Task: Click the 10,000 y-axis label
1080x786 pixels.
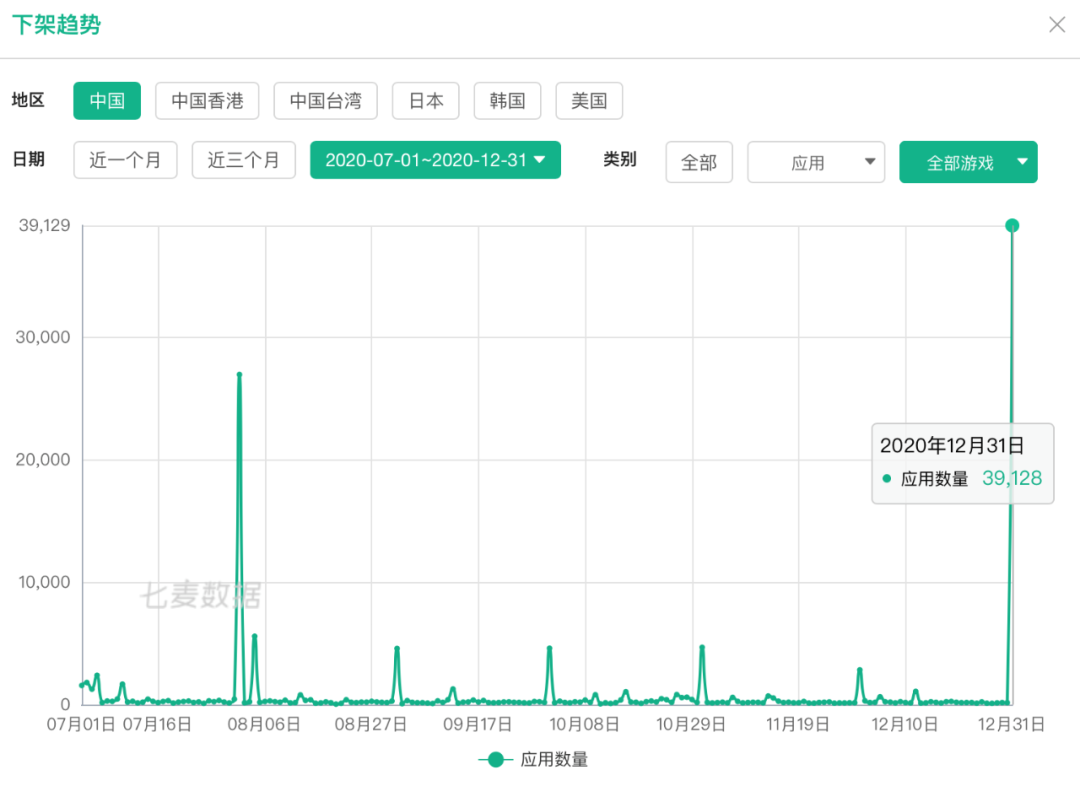Action: tap(44, 583)
